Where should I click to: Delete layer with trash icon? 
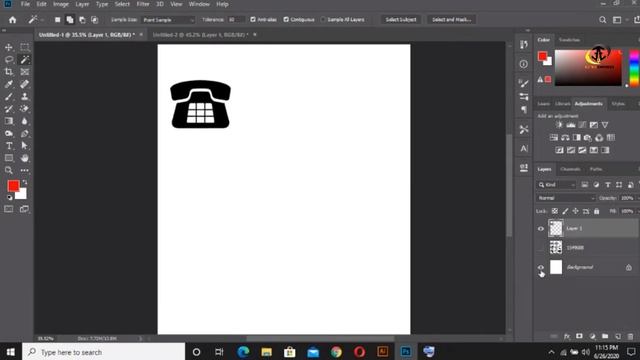click(x=631, y=336)
